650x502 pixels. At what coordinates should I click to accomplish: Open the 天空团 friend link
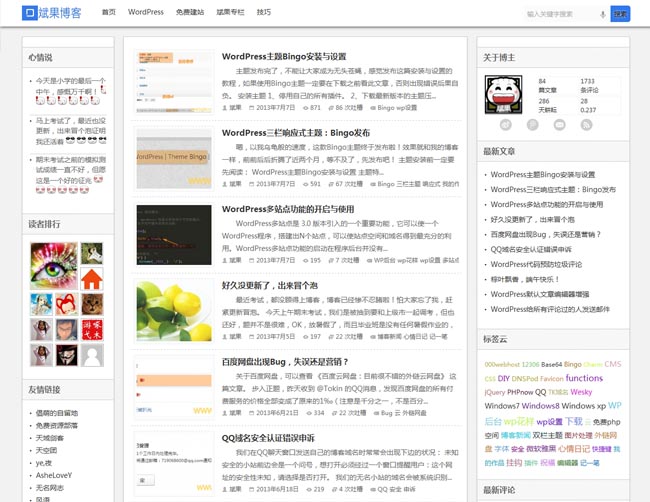click(x=46, y=450)
